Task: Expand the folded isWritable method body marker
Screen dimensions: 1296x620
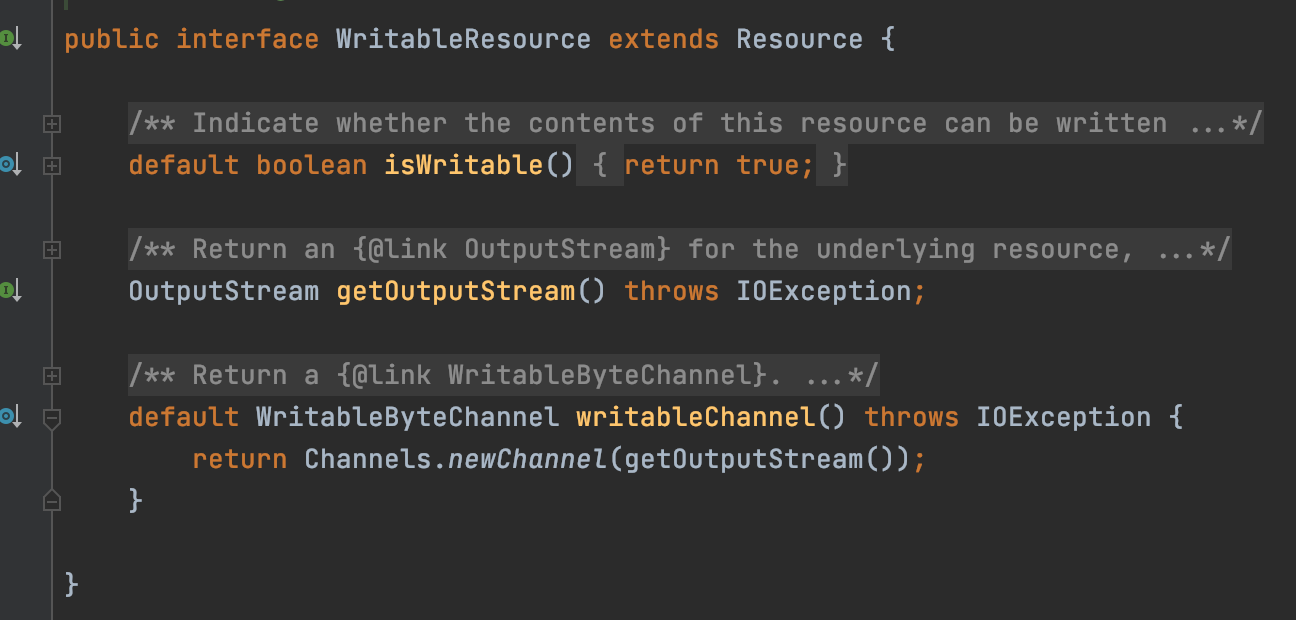Action: 52,166
